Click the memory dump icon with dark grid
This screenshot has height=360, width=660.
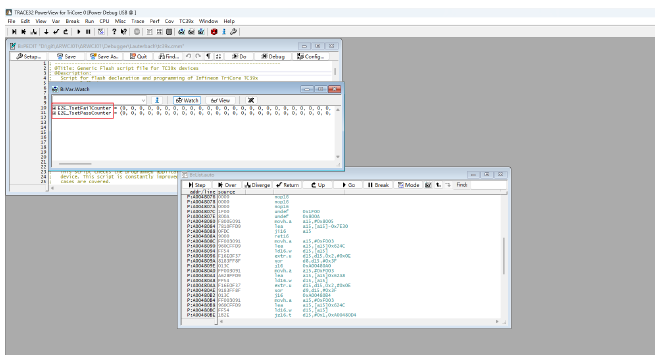pos(169,32)
